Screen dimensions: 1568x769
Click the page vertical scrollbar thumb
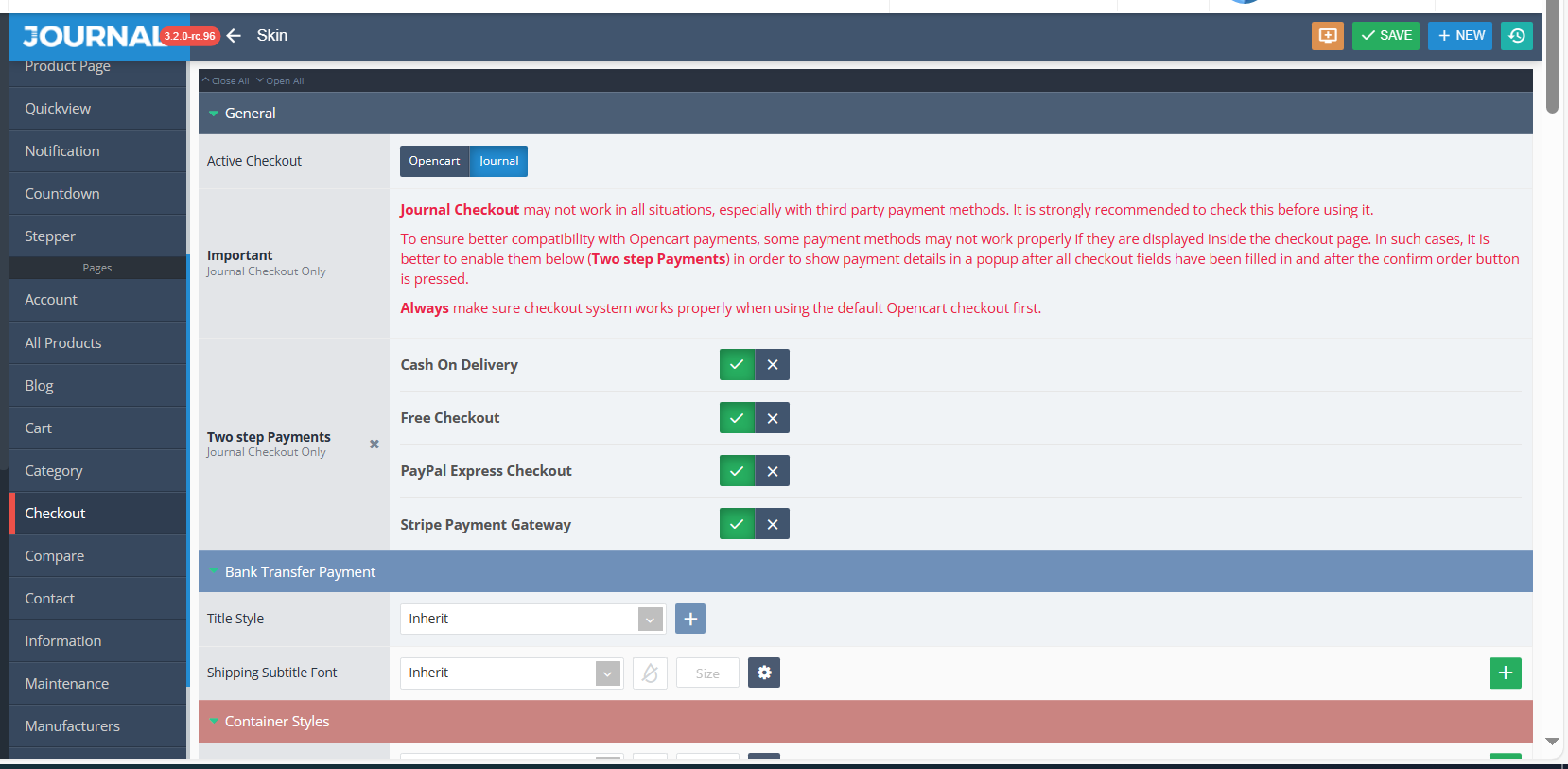click(1552, 59)
